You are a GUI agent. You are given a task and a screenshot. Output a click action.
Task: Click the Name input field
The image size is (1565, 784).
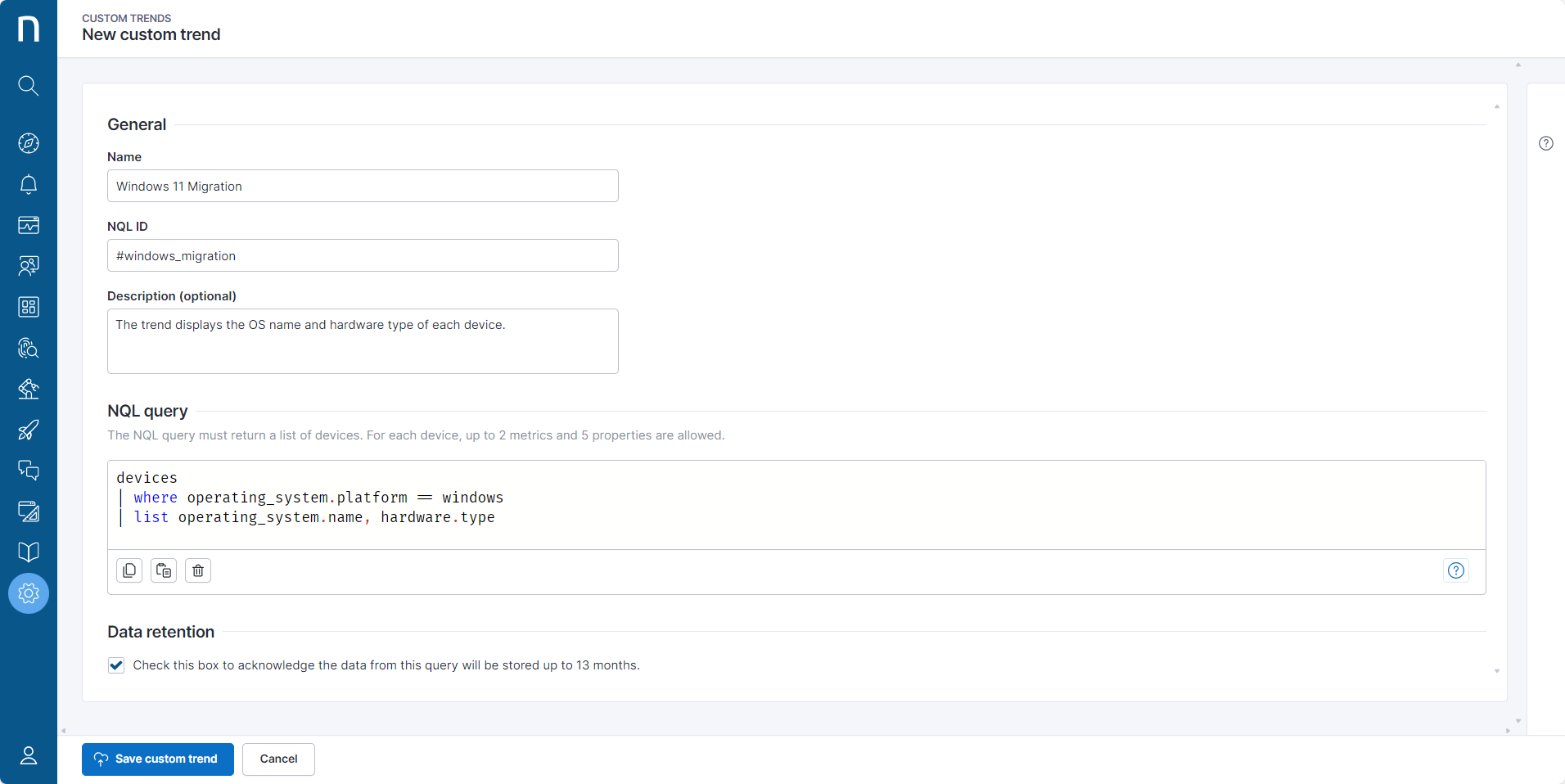coord(363,186)
